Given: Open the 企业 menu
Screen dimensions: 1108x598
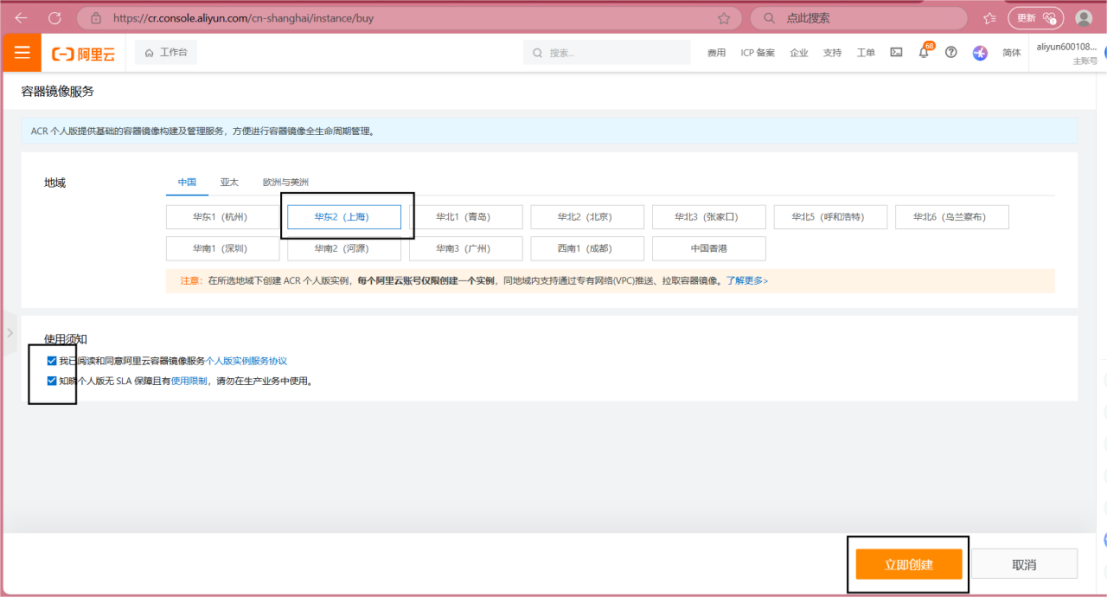Looking at the screenshot, I should (799, 53).
